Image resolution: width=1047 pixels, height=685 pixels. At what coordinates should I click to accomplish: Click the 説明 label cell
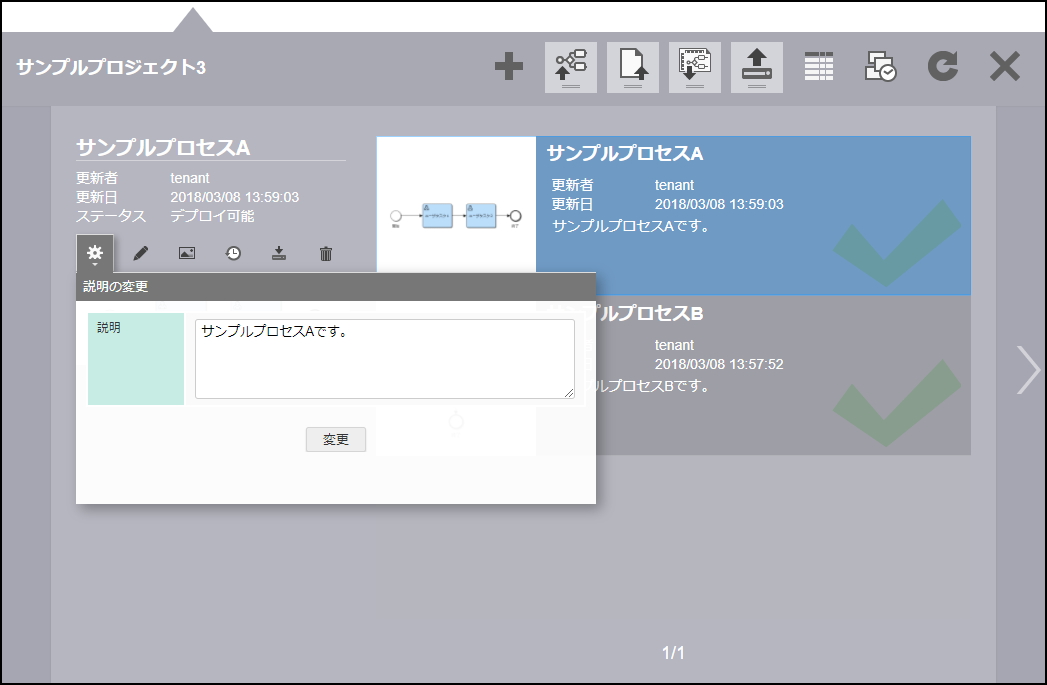pyautogui.click(x=136, y=359)
